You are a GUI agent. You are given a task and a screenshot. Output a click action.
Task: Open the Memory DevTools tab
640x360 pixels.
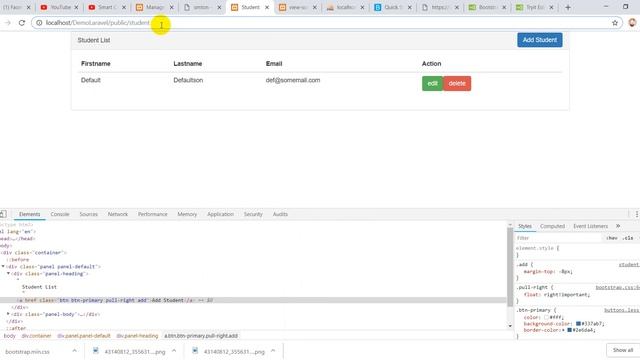(187, 214)
